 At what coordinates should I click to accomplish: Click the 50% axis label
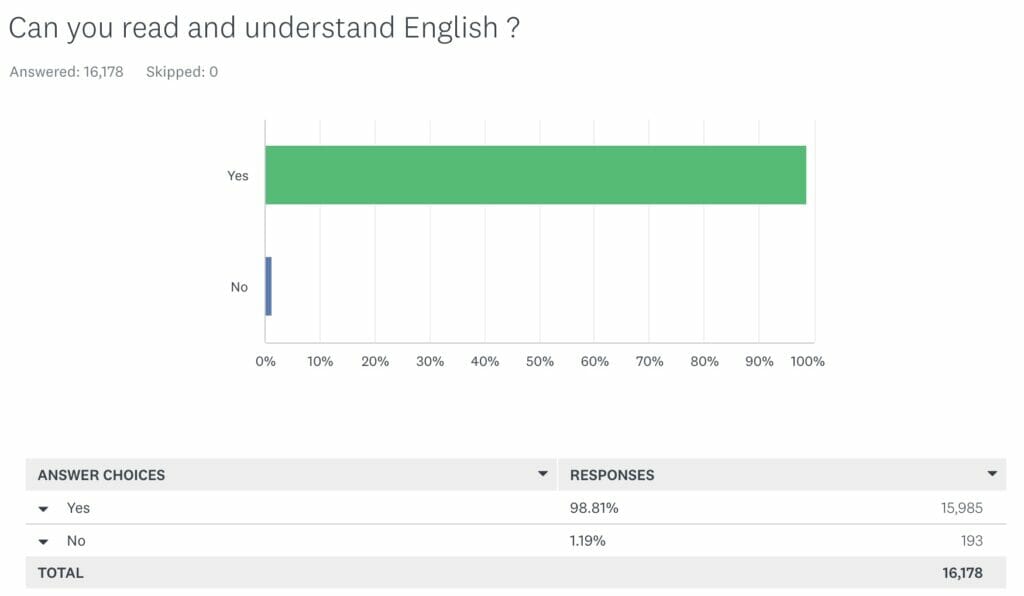539,361
